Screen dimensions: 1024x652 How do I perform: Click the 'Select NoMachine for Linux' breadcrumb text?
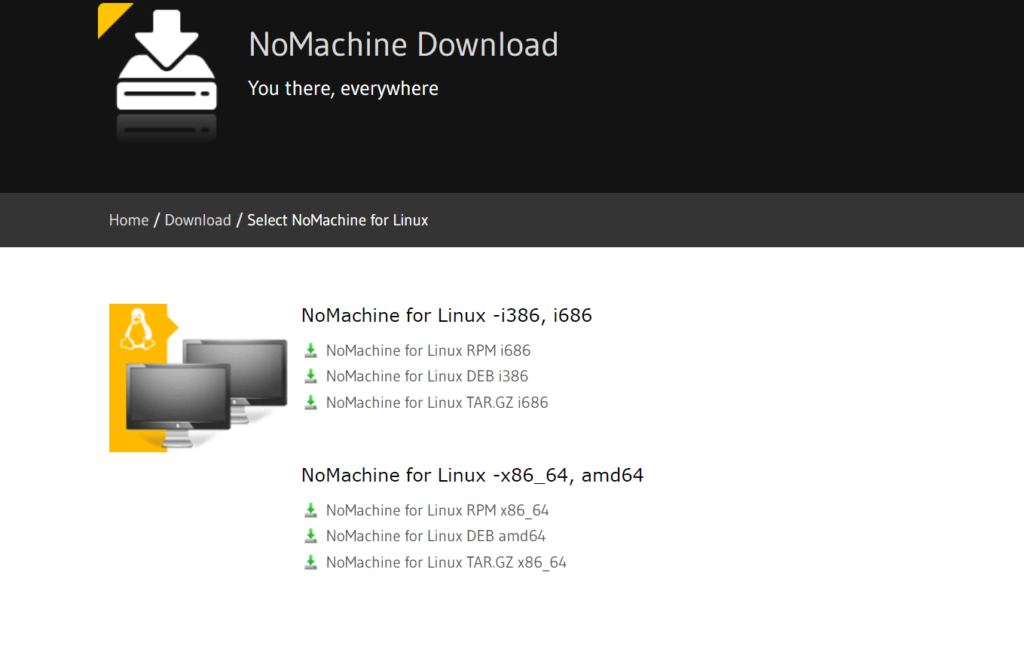pyautogui.click(x=338, y=220)
